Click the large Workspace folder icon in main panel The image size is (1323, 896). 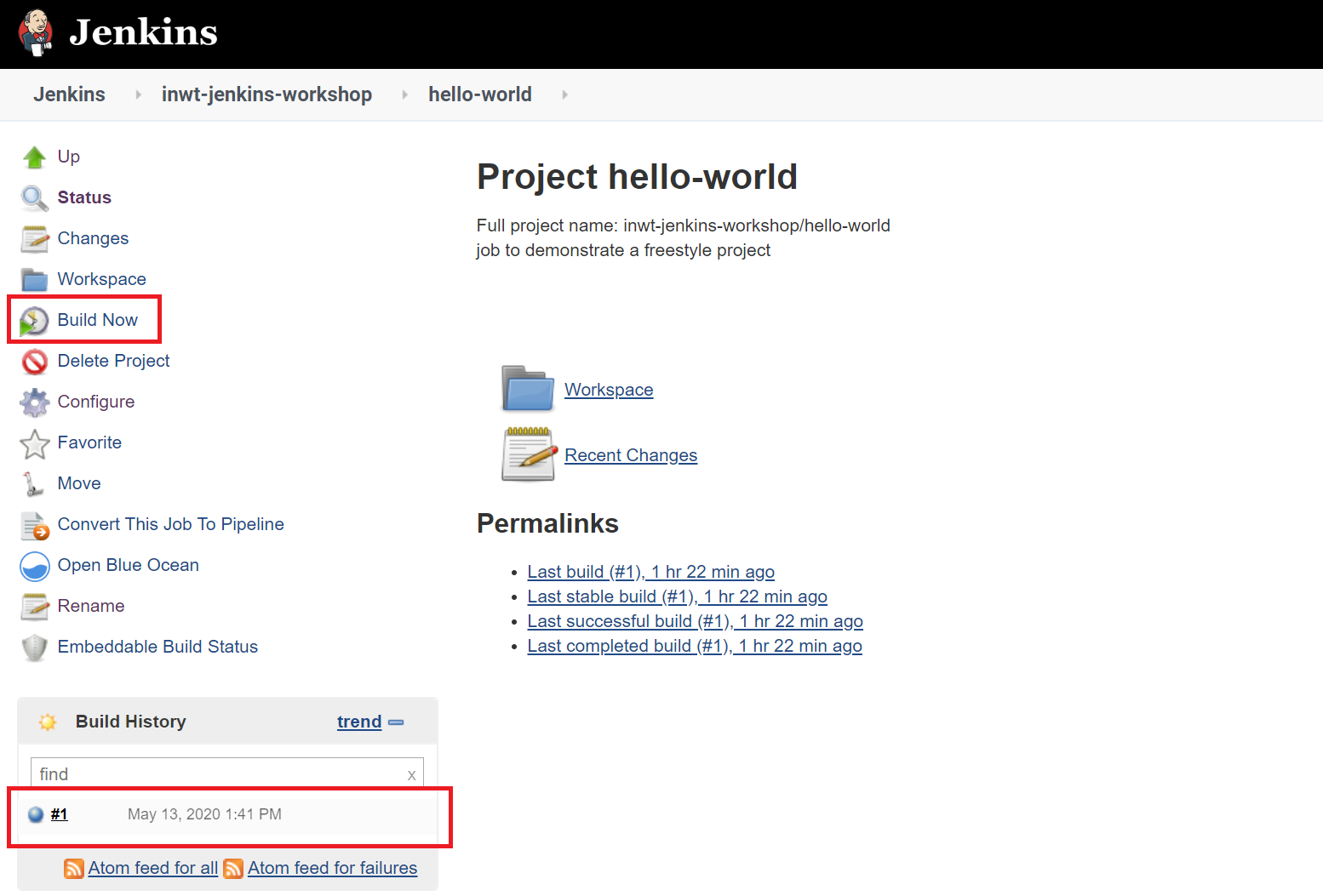click(x=528, y=389)
